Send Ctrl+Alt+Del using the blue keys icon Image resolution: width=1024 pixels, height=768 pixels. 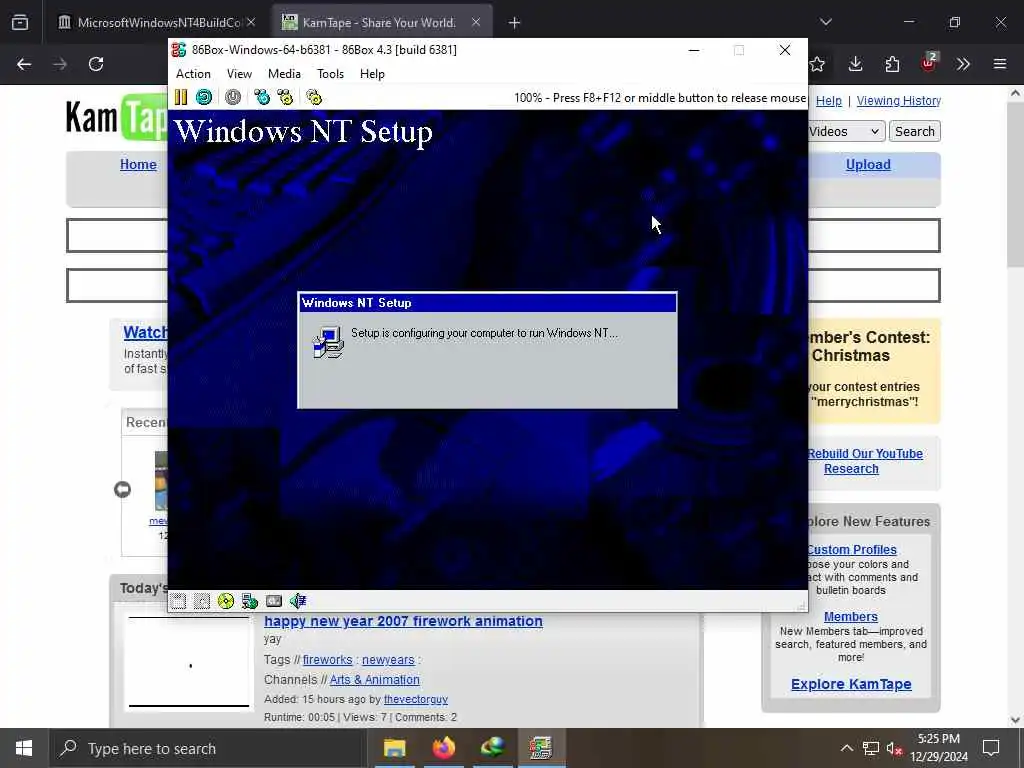coord(262,97)
